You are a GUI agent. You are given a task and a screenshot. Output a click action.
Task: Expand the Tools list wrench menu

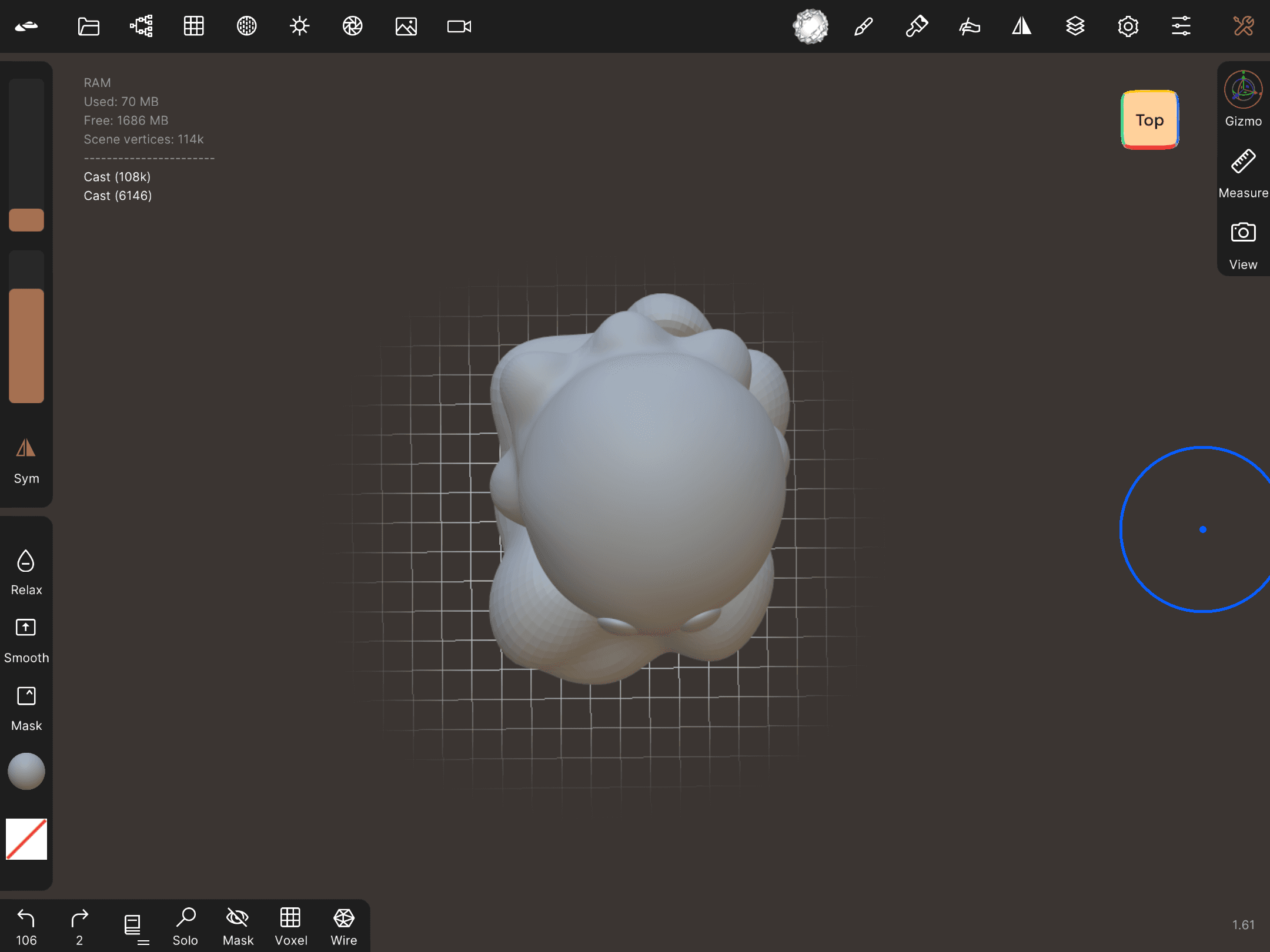pos(1243,26)
